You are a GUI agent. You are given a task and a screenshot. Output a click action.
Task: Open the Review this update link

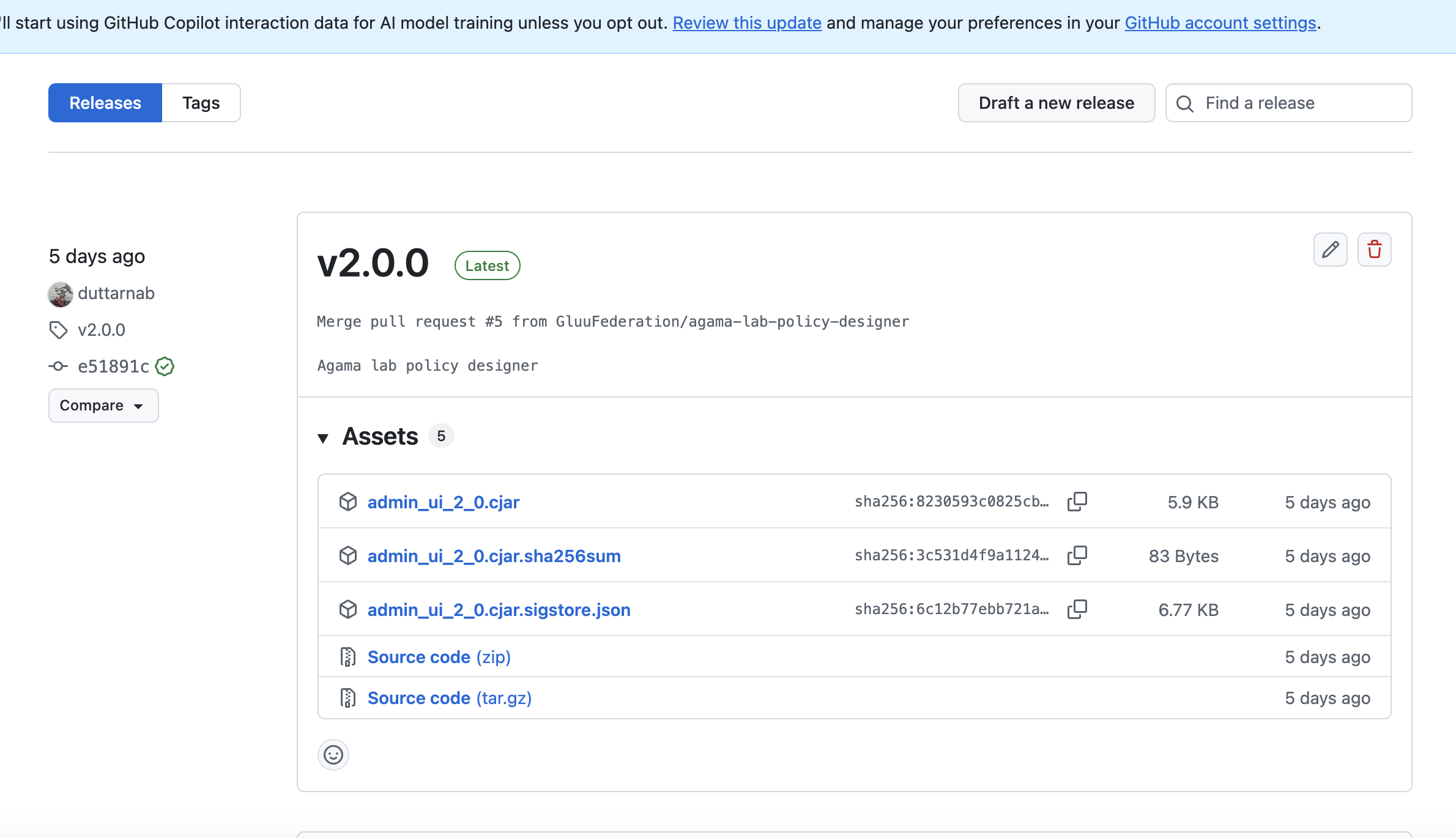pyautogui.click(x=746, y=23)
